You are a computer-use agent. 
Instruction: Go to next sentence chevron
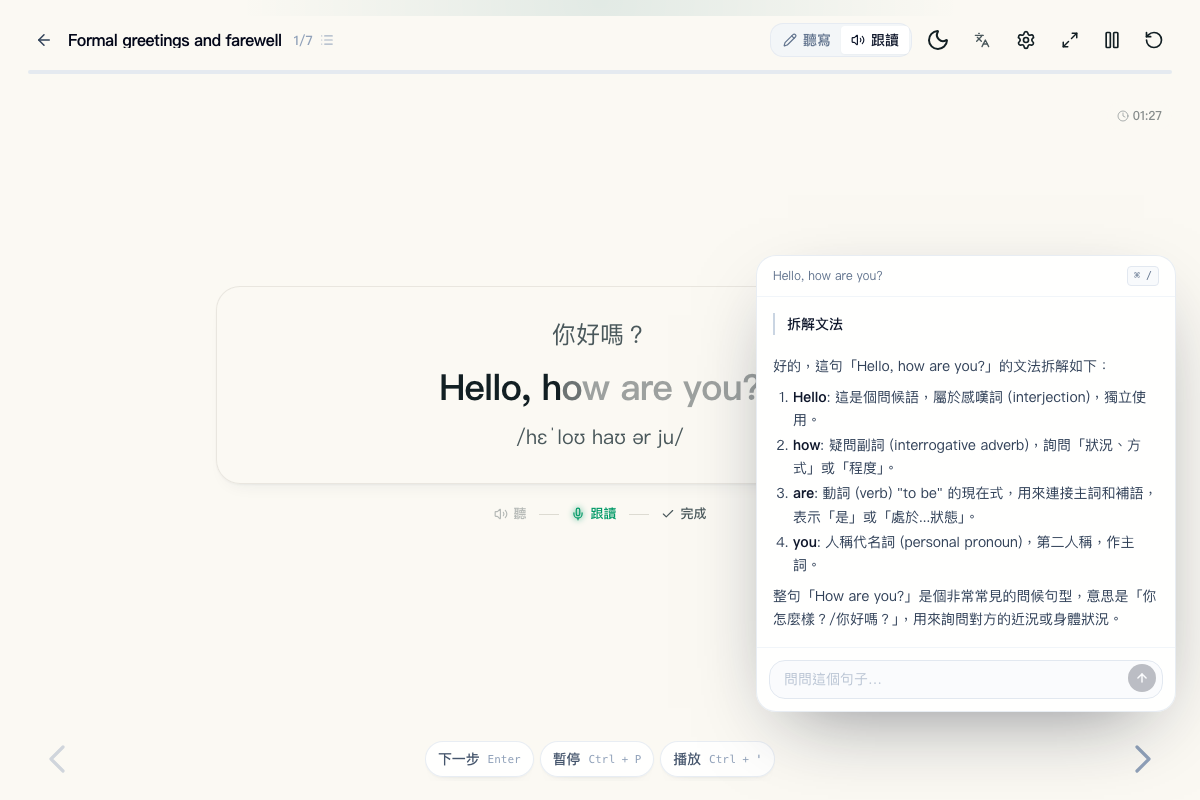[x=1142, y=759]
